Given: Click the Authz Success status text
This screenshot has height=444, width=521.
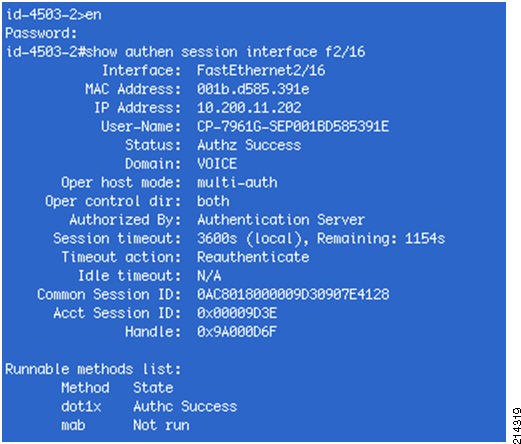Looking at the screenshot, I should point(249,145).
